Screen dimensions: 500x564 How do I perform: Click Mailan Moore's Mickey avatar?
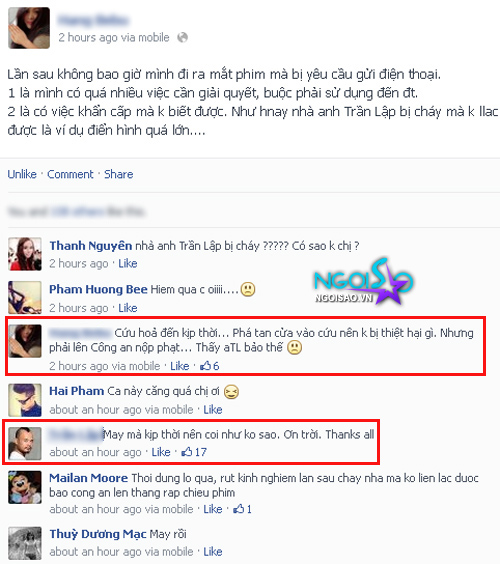click(25, 487)
